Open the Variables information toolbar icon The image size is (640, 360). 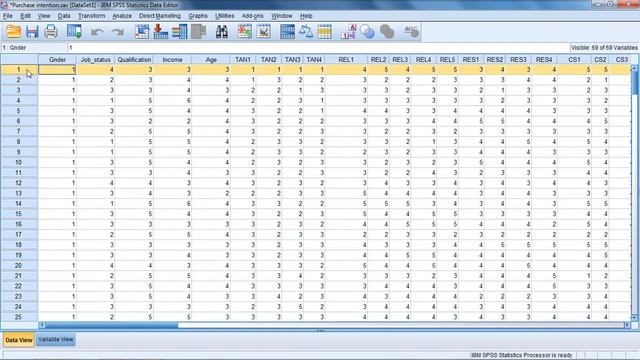click(x=179, y=32)
